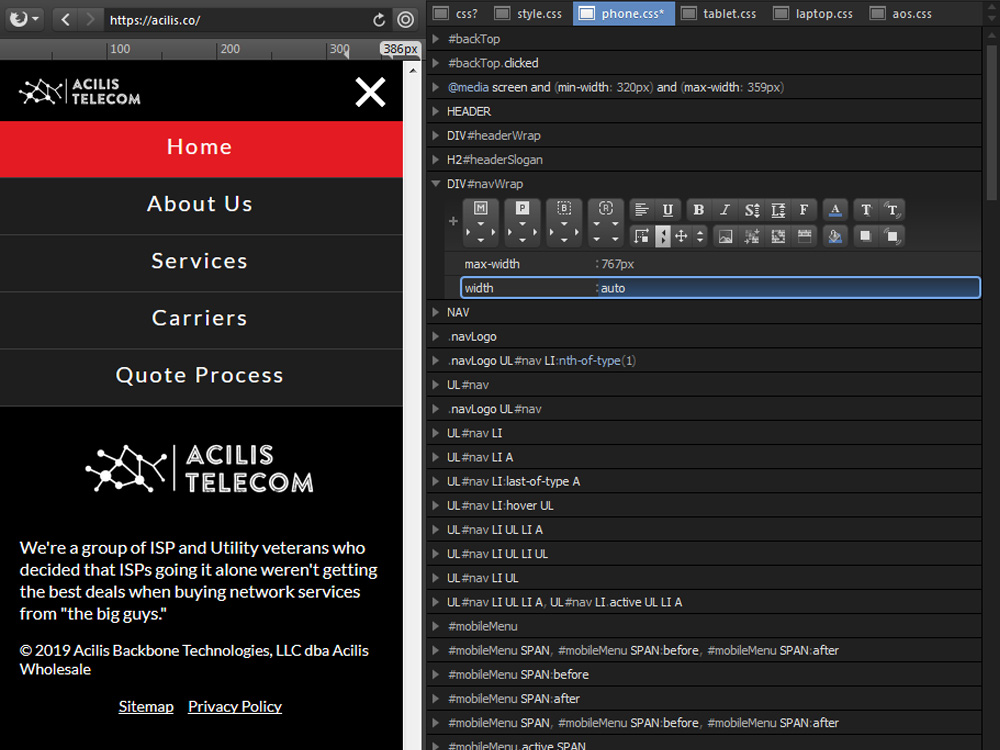
Task: Click the font family F icon
Action: (803, 210)
